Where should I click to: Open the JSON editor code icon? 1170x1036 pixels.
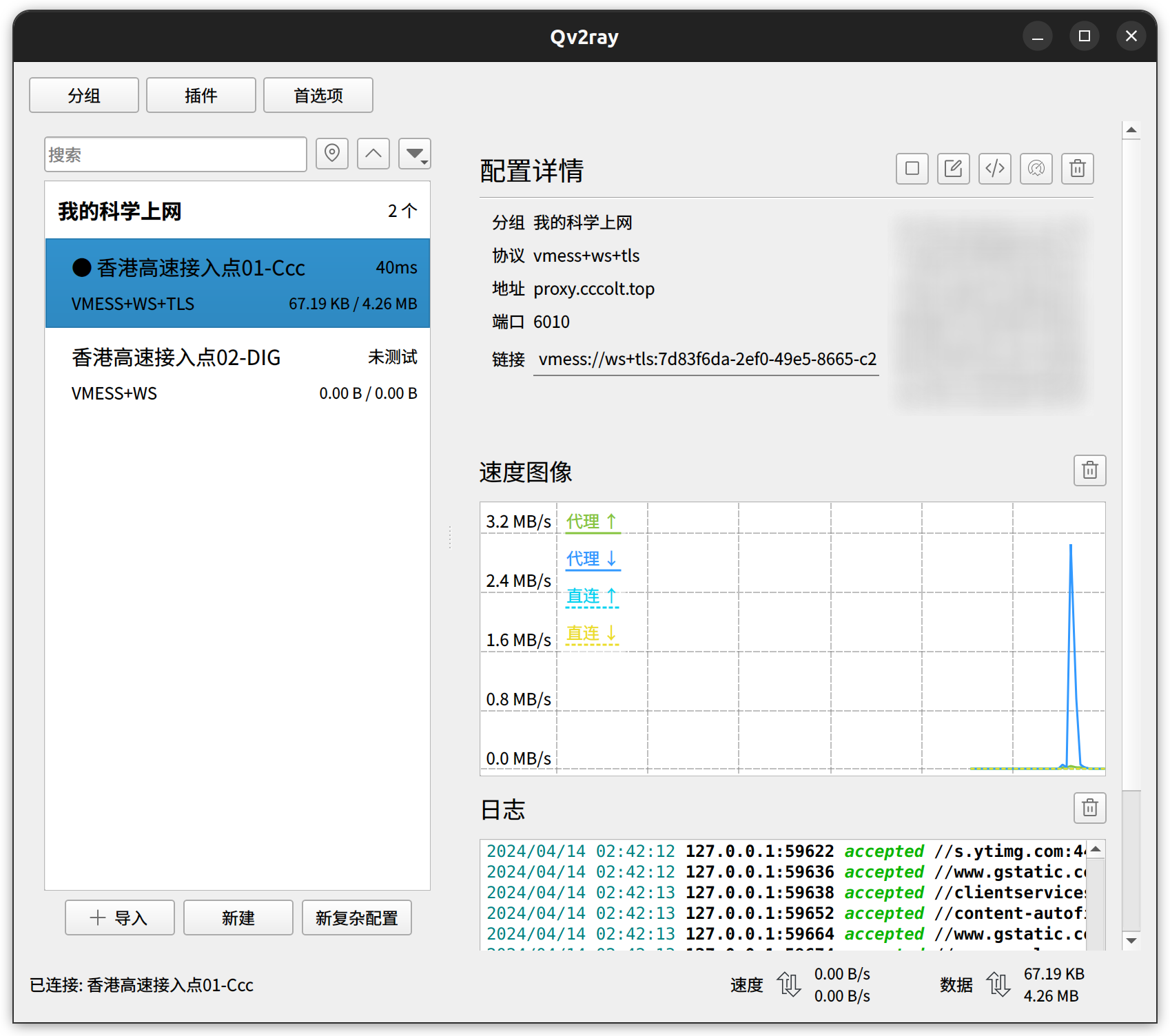(x=995, y=169)
